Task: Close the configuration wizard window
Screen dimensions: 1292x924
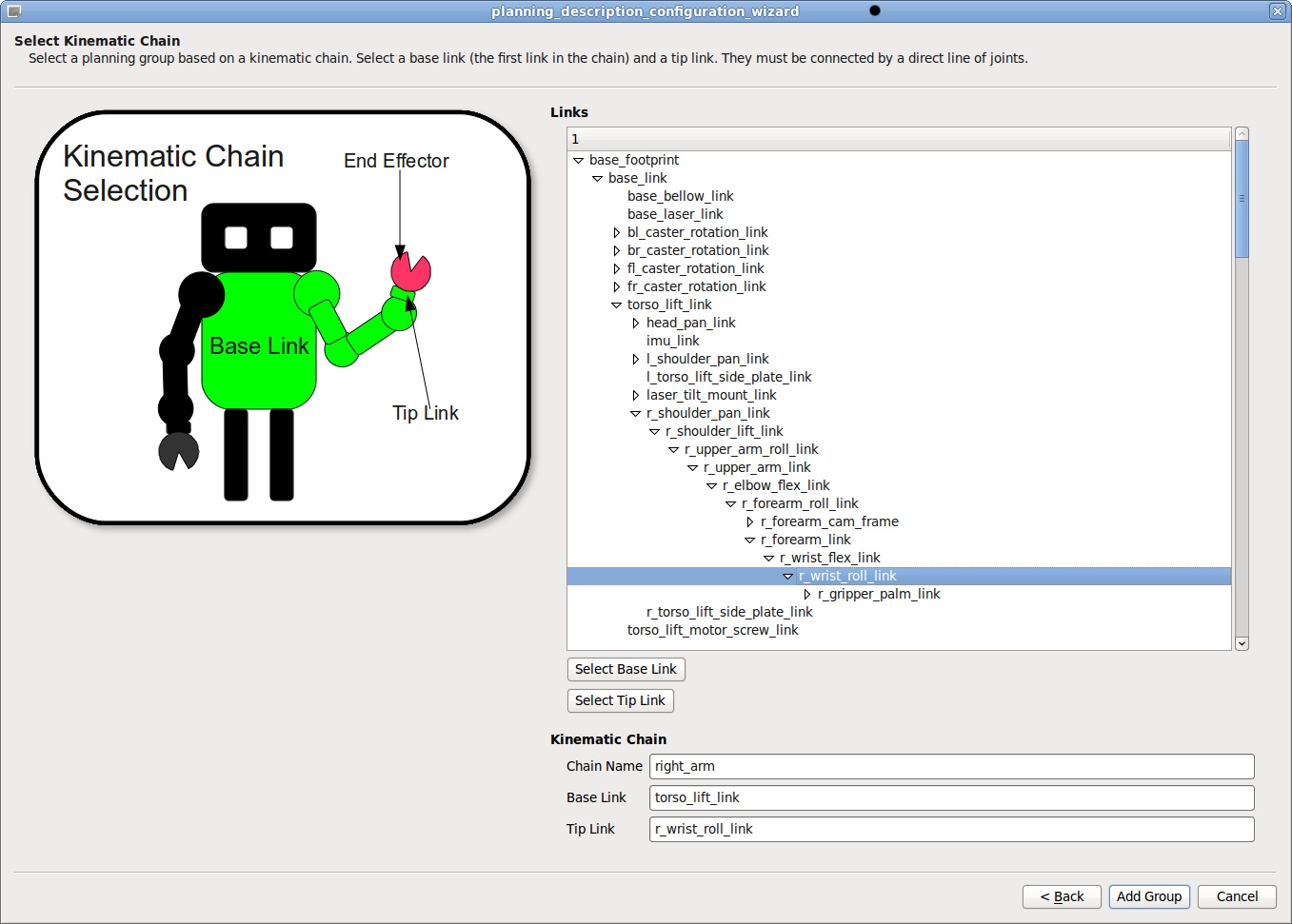Action: [1277, 11]
